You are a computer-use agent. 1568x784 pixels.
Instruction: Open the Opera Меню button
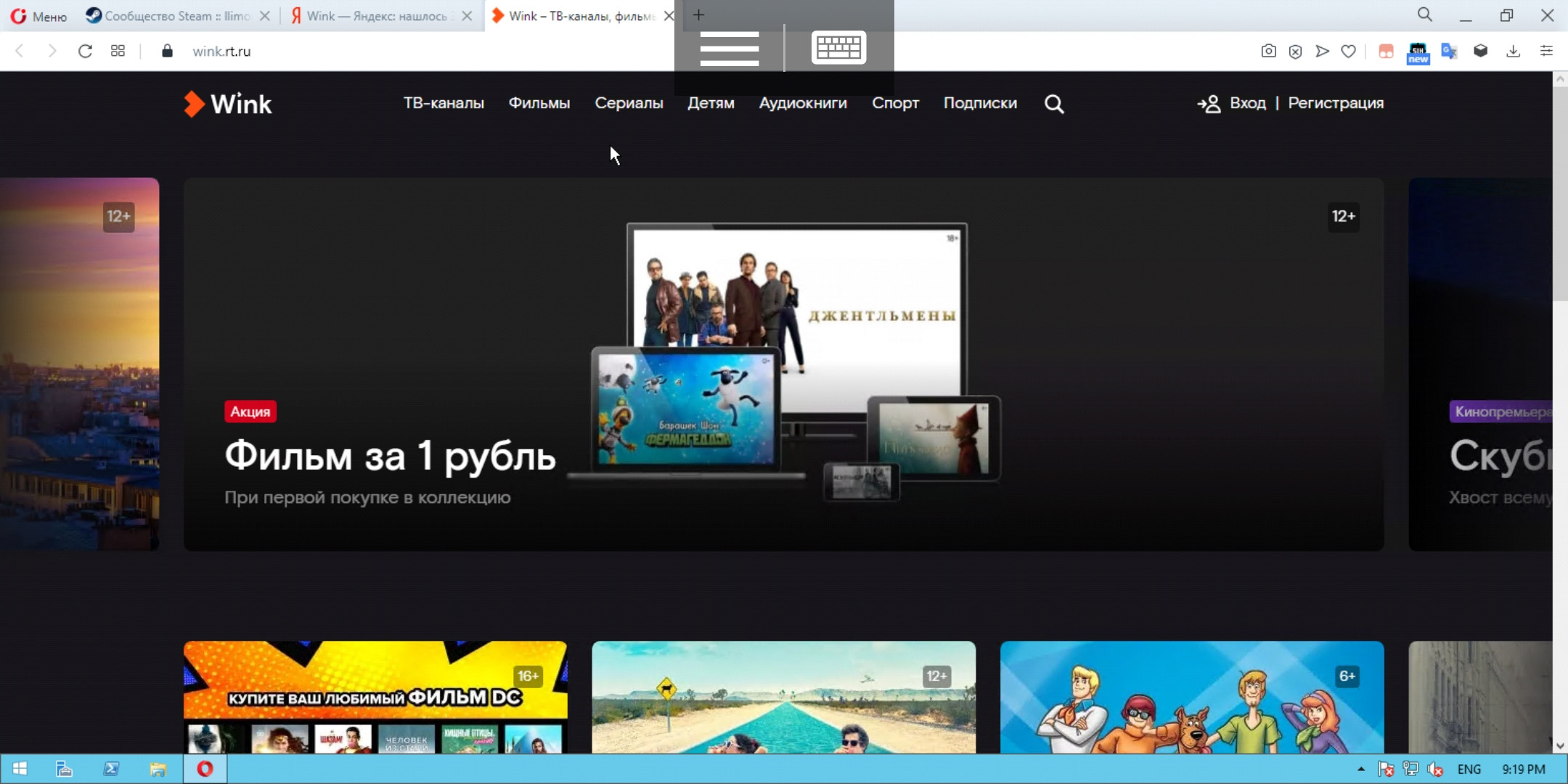click(40, 16)
